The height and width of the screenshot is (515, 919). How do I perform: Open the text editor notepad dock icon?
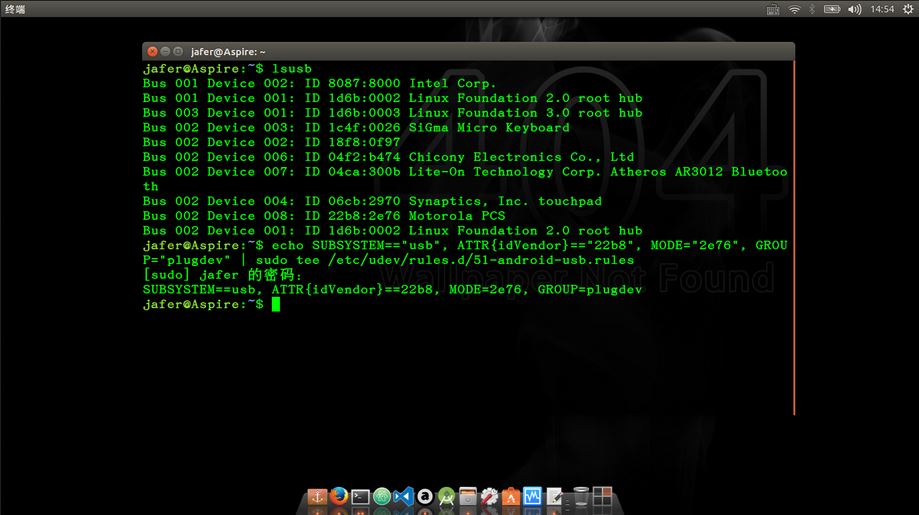point(554,497)
